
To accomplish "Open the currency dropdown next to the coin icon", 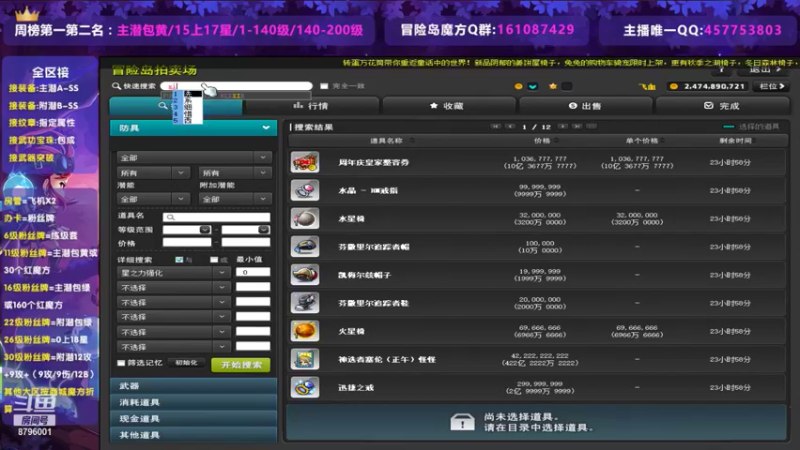I will coord(533,86).
